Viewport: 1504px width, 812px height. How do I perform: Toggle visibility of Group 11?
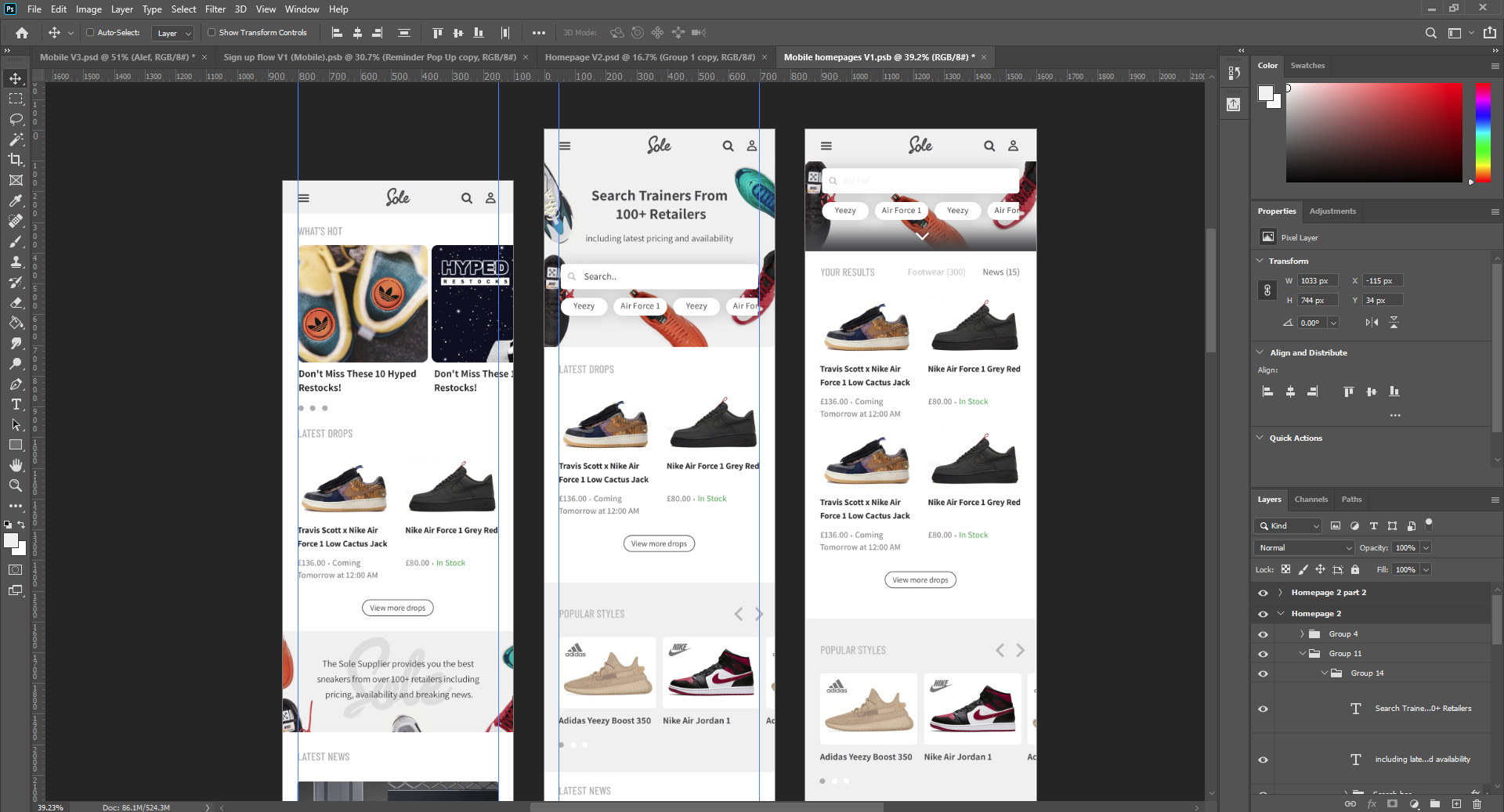click(1263, 654)
